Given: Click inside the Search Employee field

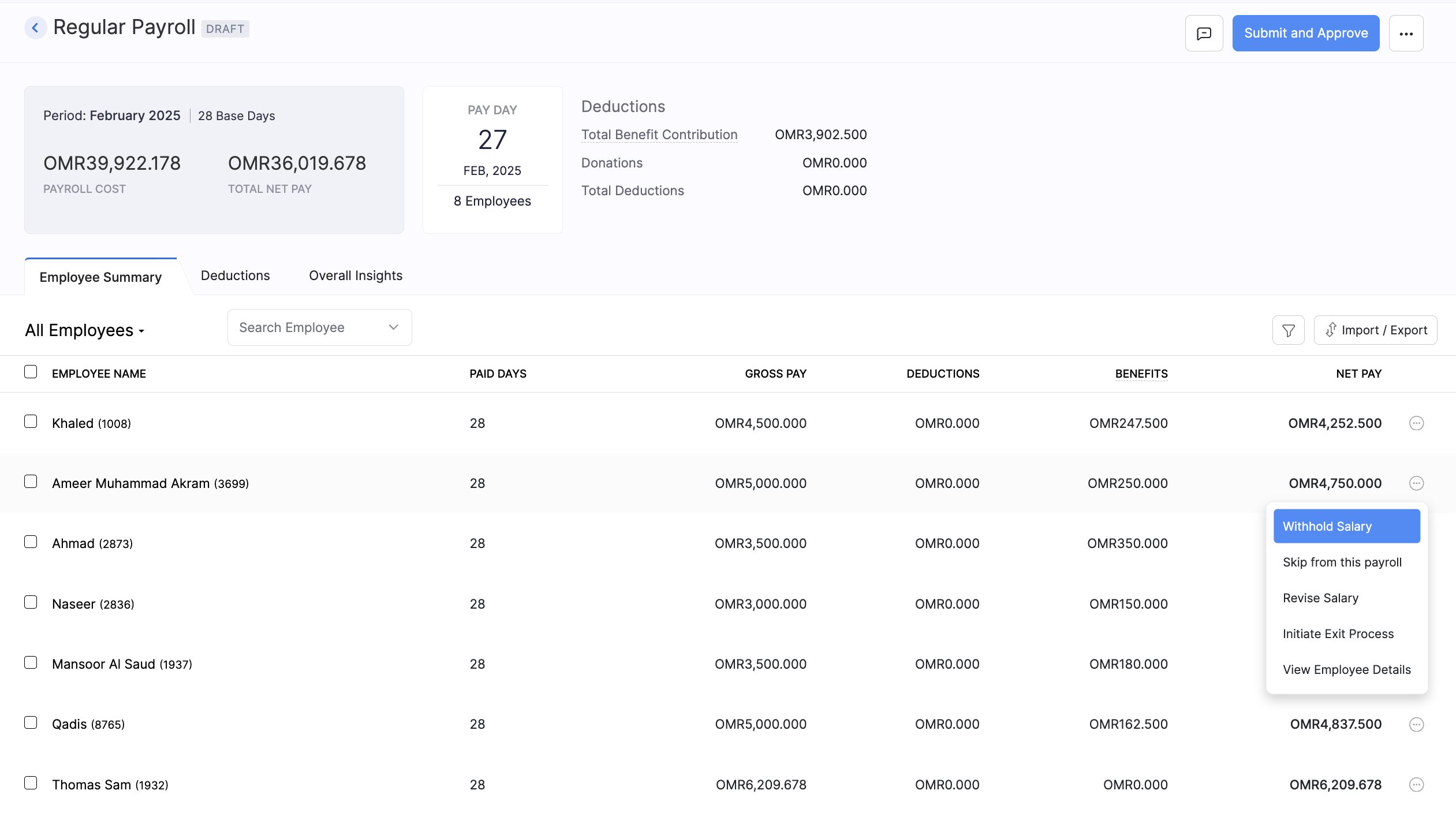Looking at the screenshot, I should pyautogui.click(x=300, y=327).
